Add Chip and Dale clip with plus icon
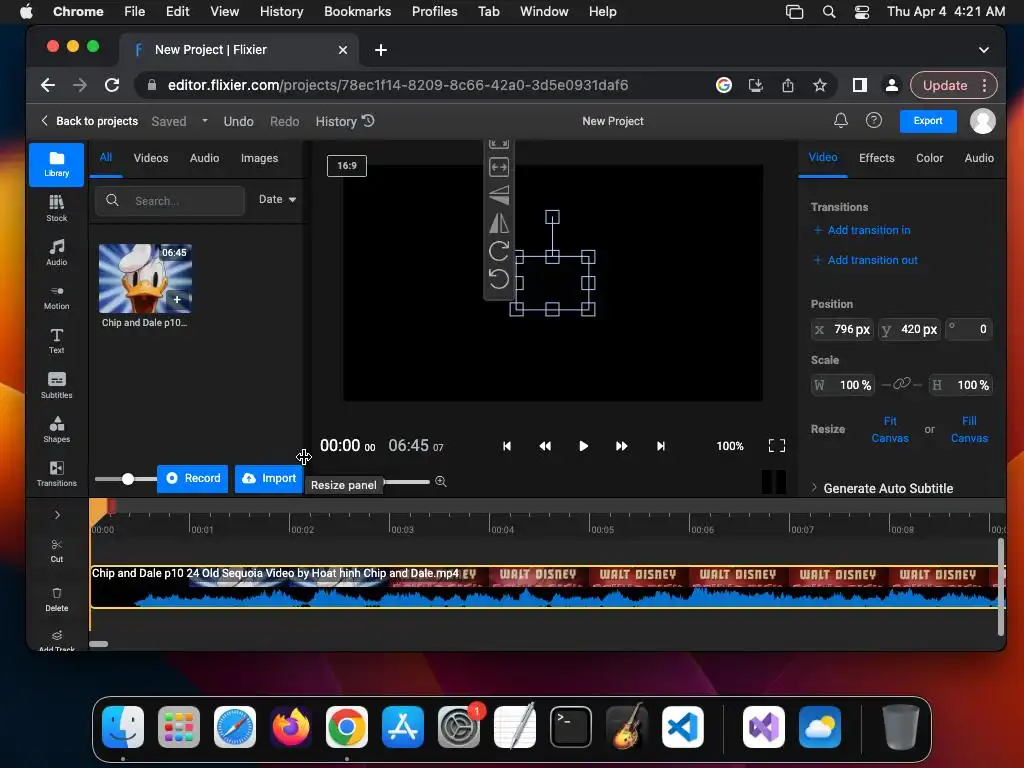Image resolution: width=1024 pixels, height=768 pixels. coord(177,300)
